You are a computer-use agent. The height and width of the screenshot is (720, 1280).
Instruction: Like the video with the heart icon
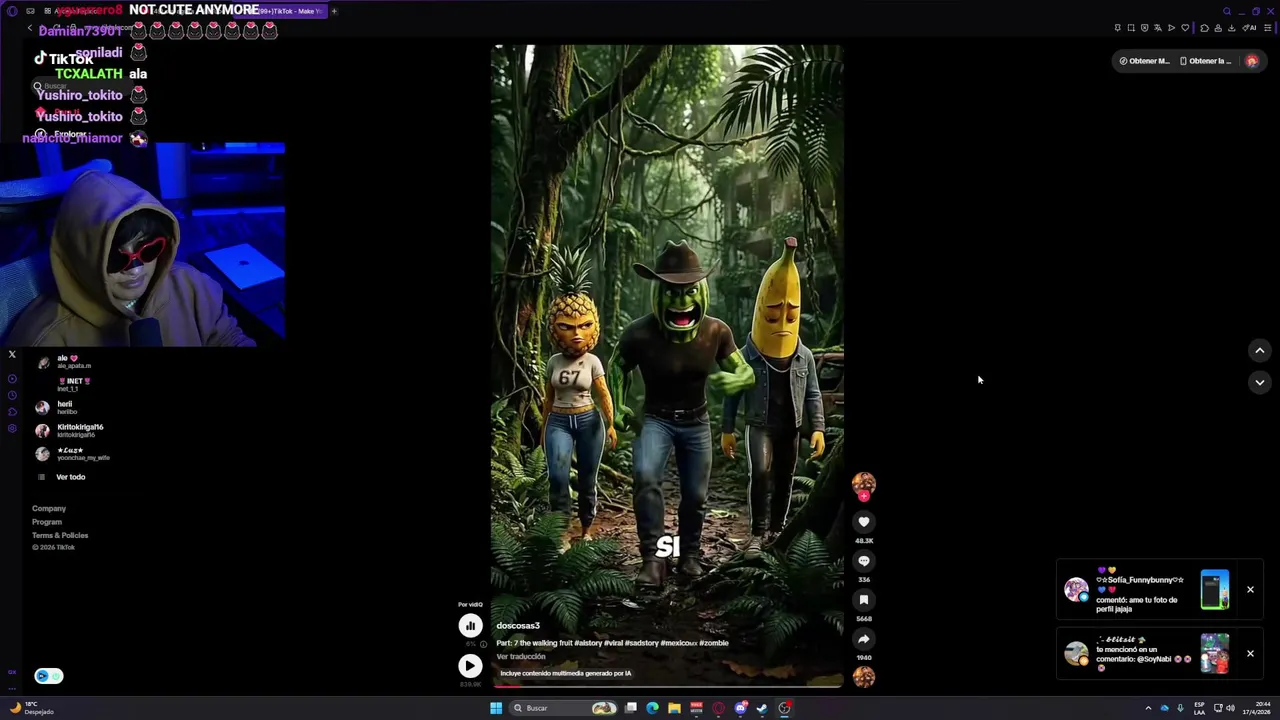[x=864, y=522]
